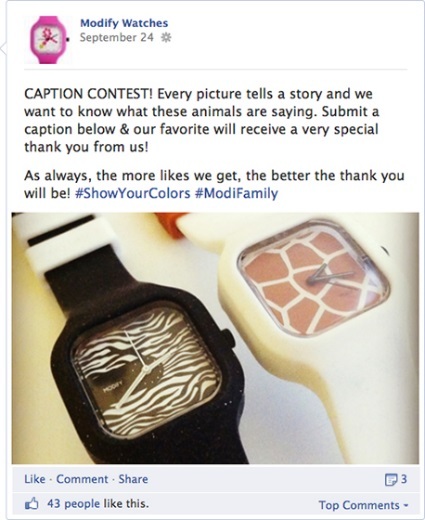Click the thumbs-up likes icon
425x520 pixels.
32,503
